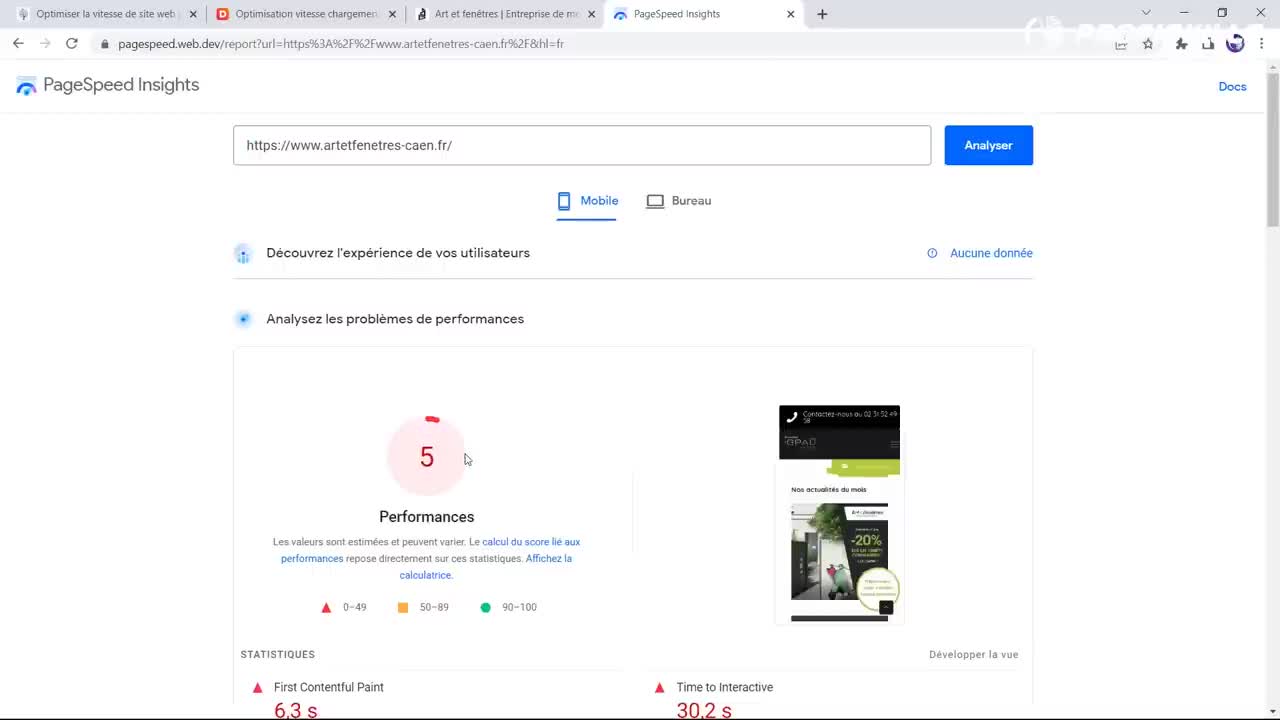Click the Performances heading
Image resolution: width=1280 pixels, height=720 pixels.
[x=427, y=517]
